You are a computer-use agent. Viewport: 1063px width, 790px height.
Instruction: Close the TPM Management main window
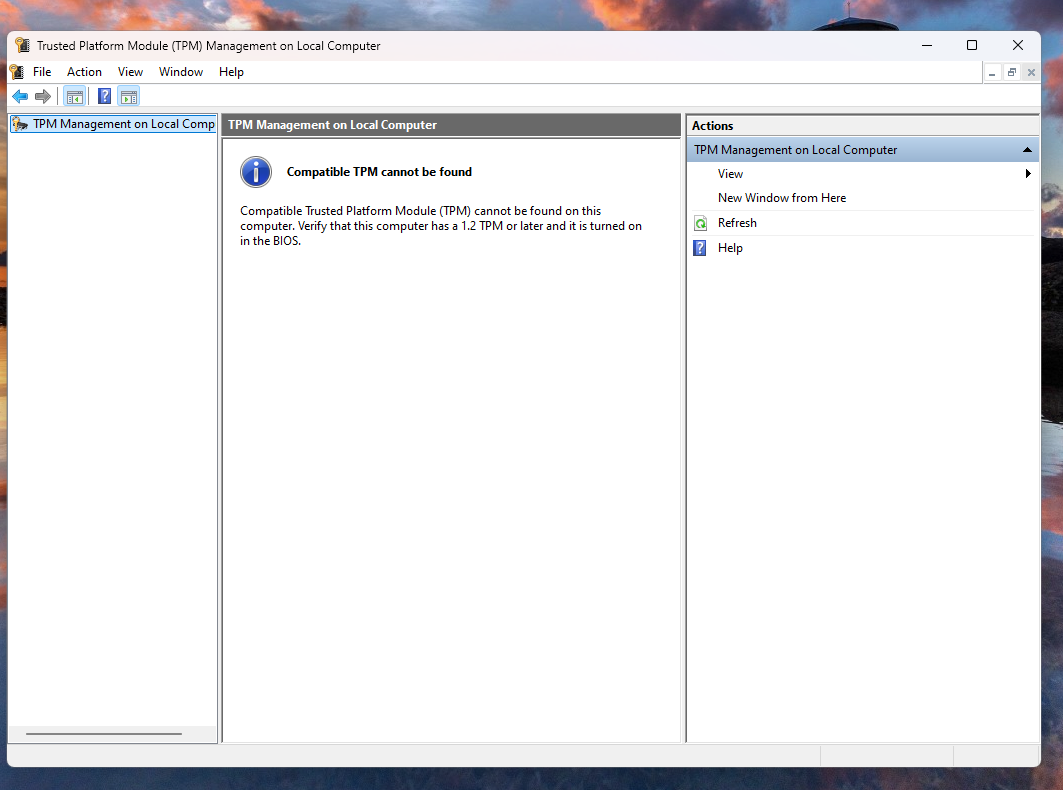point(1018,45)
